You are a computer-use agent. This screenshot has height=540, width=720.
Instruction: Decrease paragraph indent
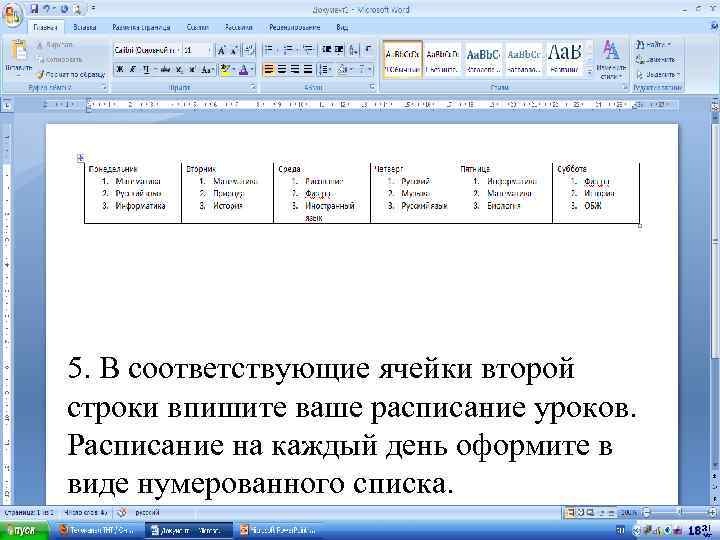coord(326,49)
